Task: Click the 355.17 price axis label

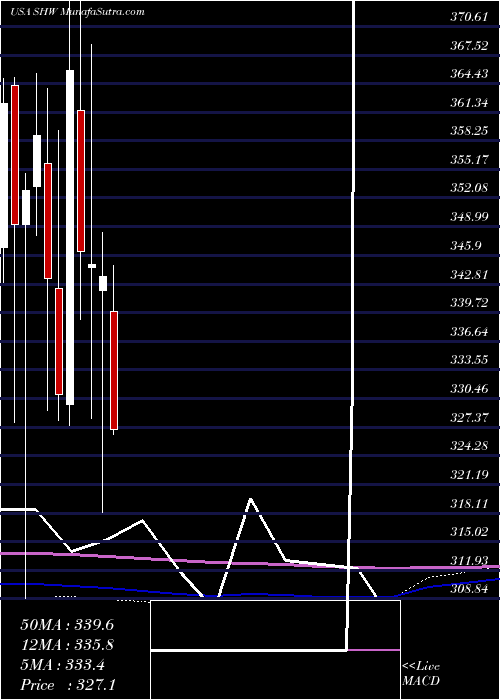Action: click(470, 159)
